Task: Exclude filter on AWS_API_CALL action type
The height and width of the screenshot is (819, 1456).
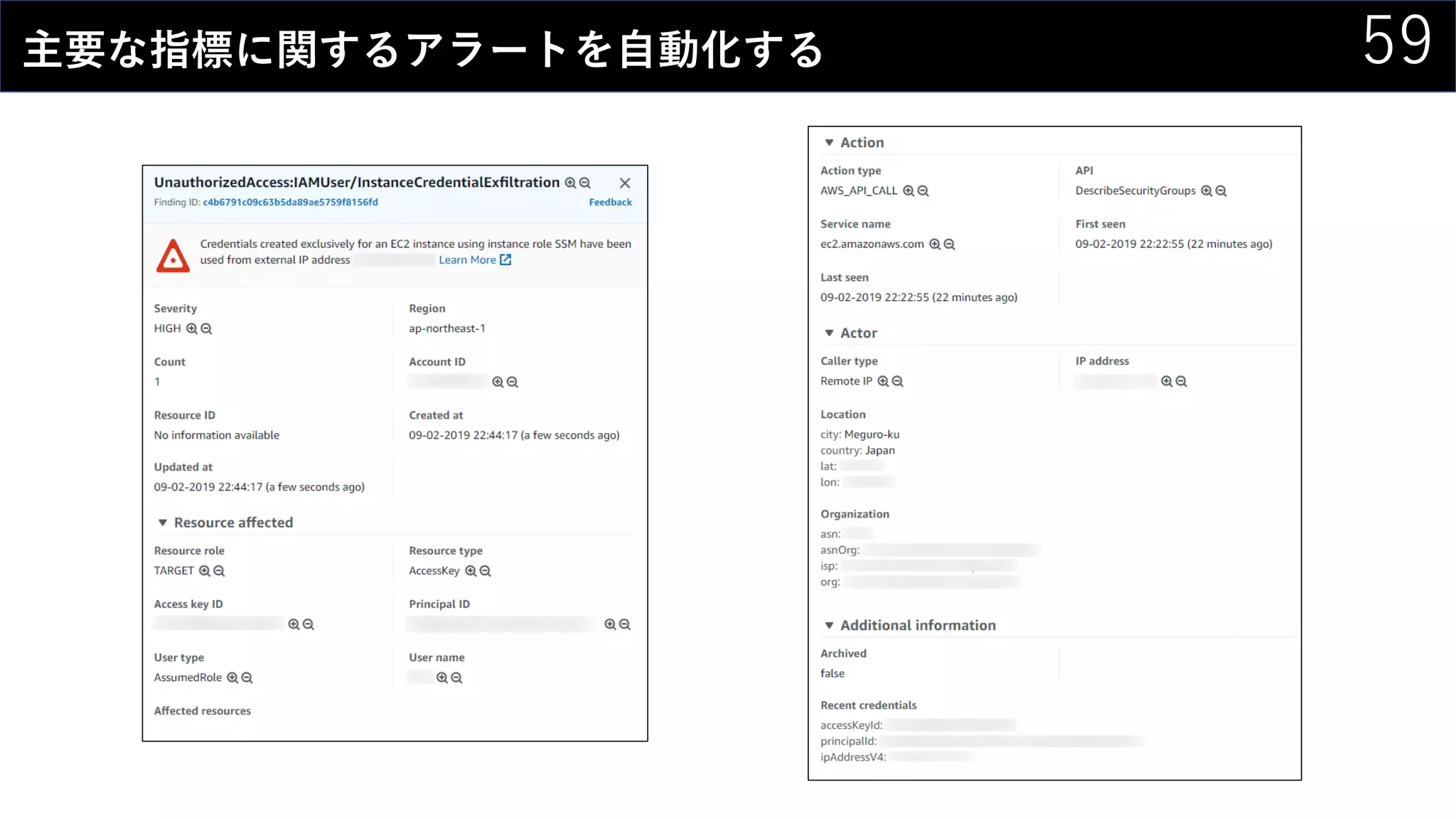Action: [x=923, y=191]
